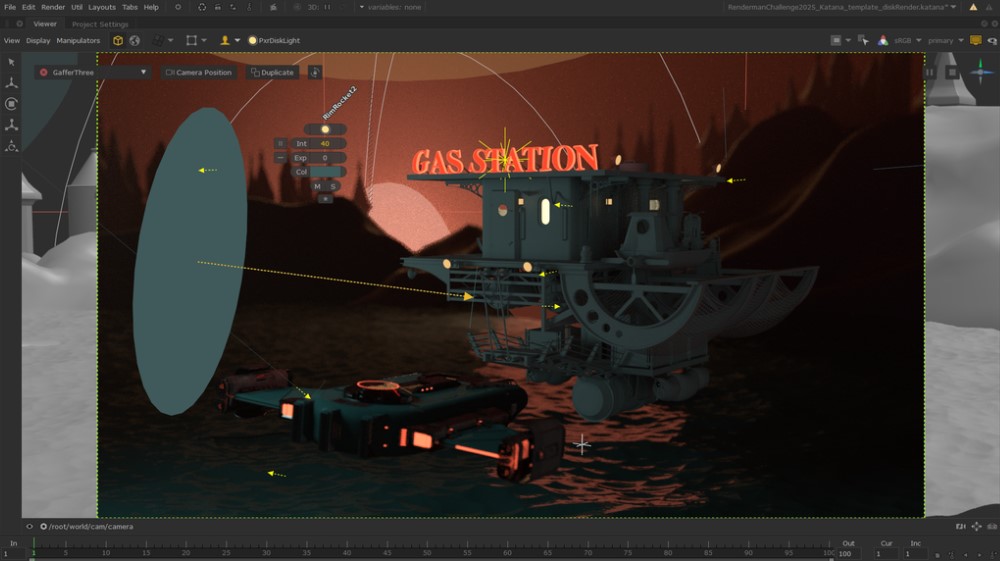The height and width of the screenshot is (561, 1000).
Task: Open the GafferThree dropdown
Action: click(143, 72)
